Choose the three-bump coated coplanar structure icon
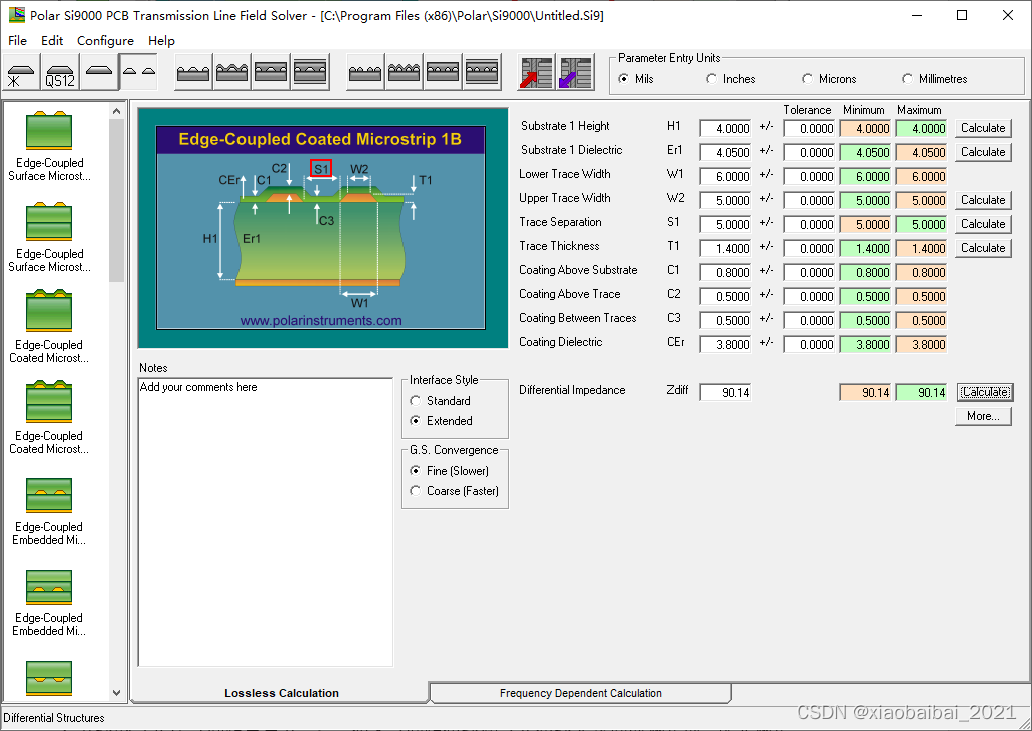 pos(232,72)
